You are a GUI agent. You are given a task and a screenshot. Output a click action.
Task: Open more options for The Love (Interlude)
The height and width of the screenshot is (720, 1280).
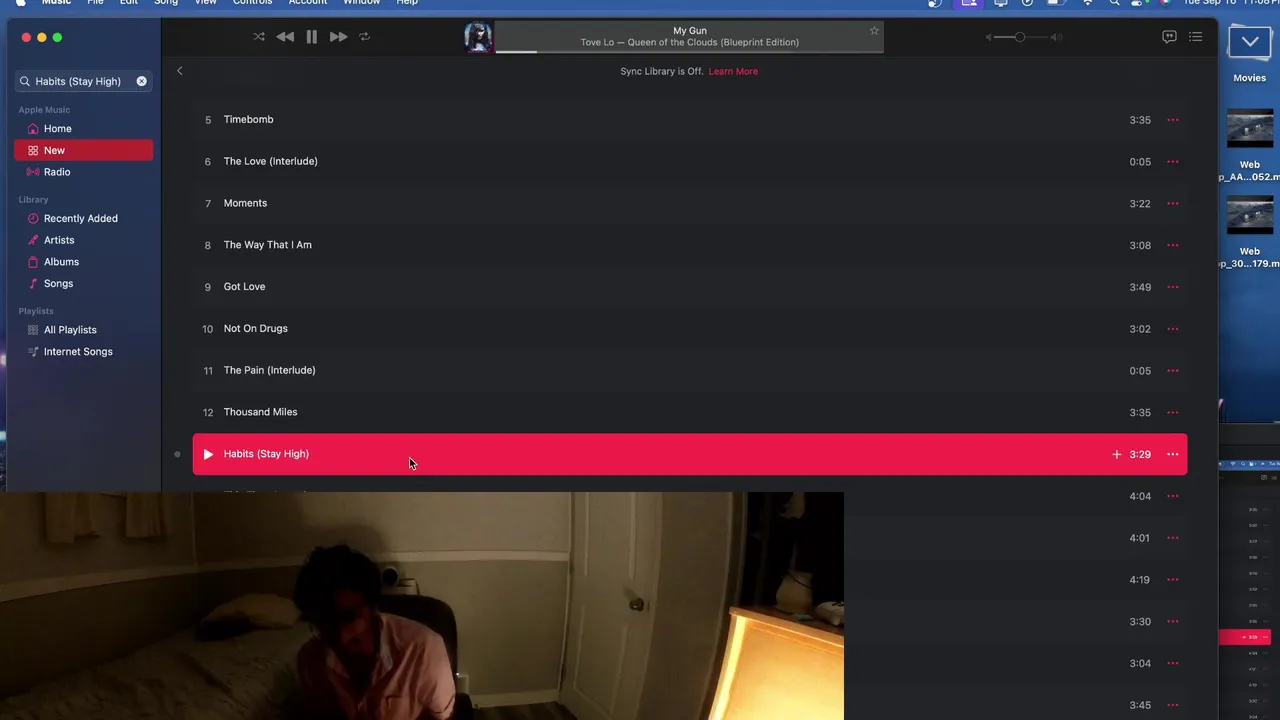1173,162
